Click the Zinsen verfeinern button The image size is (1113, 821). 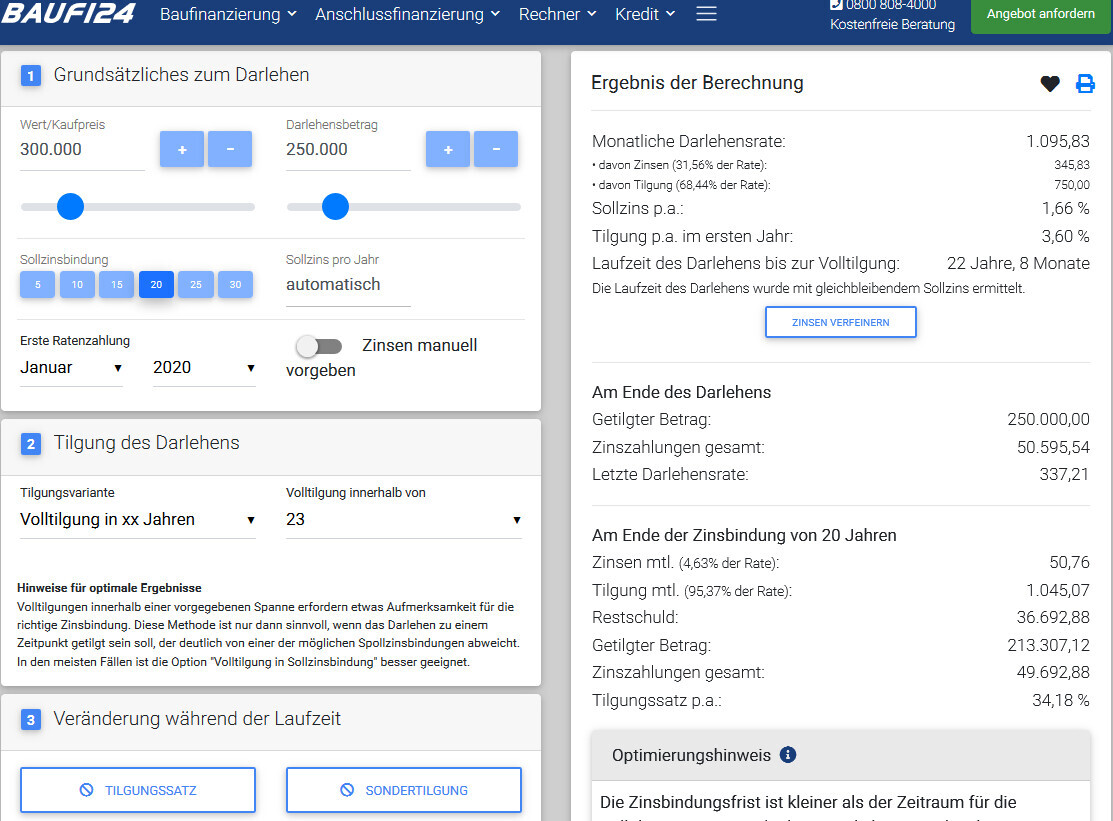[840, 322]
